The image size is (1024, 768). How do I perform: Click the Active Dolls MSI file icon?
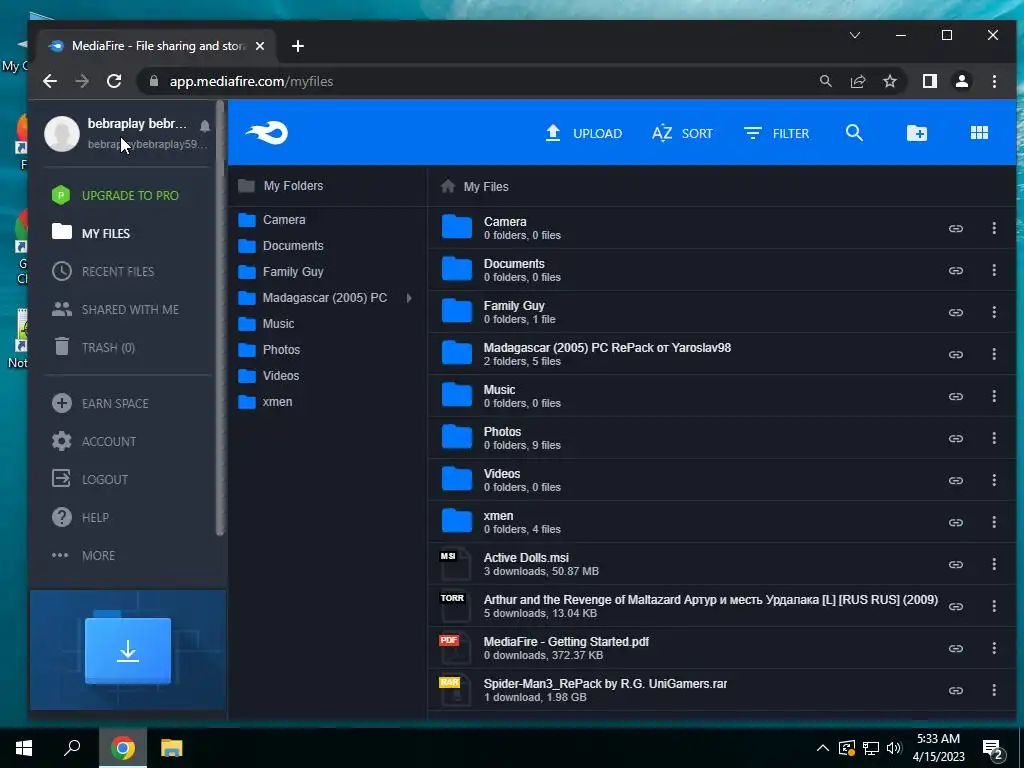(455, 564)
